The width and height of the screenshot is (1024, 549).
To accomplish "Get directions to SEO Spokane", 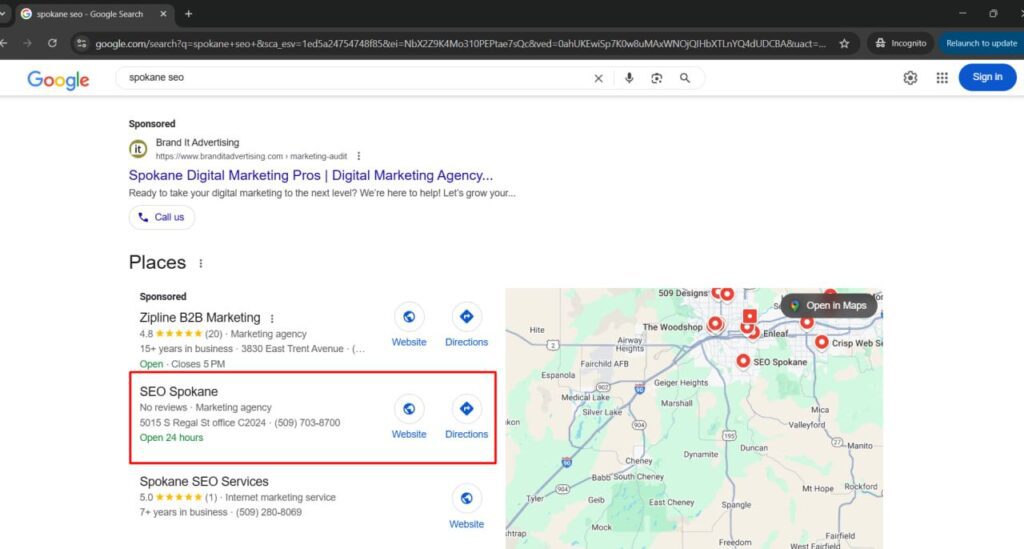I will click(466, 417).
